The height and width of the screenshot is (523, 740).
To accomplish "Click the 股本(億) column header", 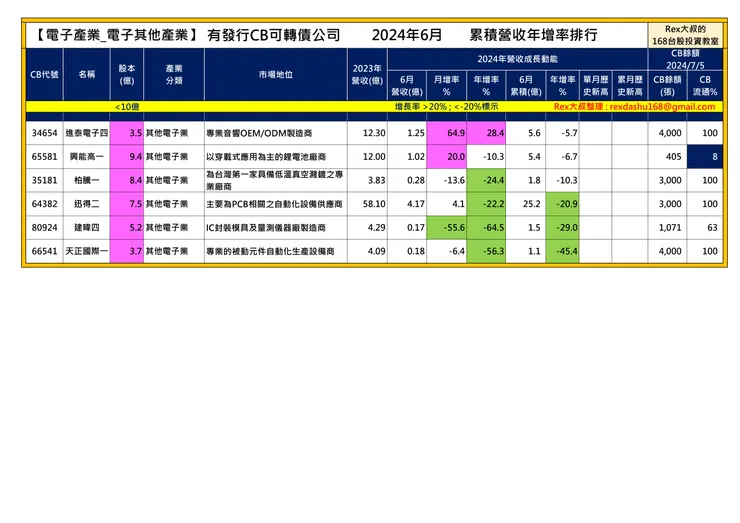I will point(126,75).
